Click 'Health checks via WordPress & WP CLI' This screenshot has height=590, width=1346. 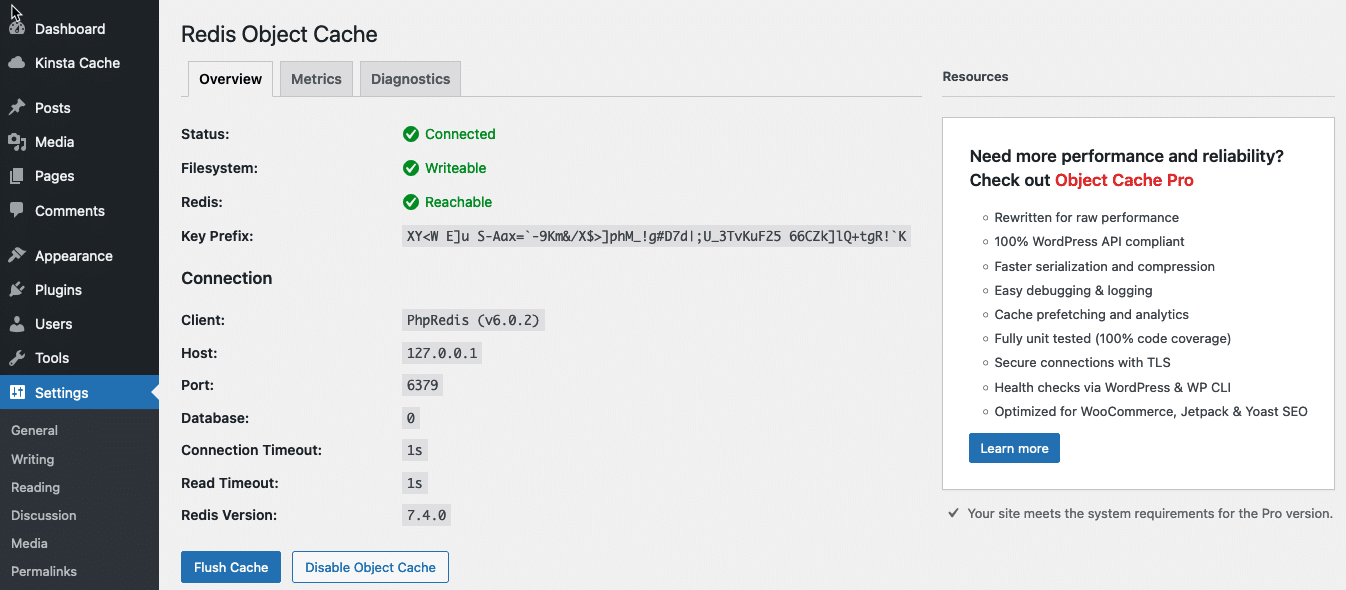[x=1114, y=387]
